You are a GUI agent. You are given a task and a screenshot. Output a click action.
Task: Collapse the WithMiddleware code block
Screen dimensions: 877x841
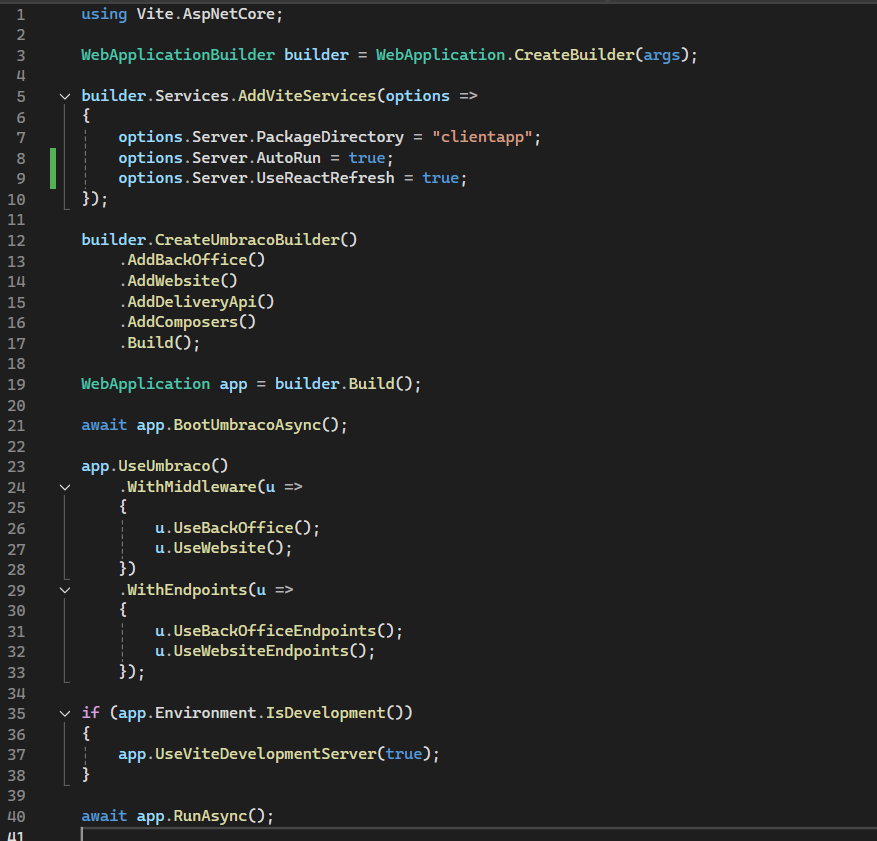[65, 487]
